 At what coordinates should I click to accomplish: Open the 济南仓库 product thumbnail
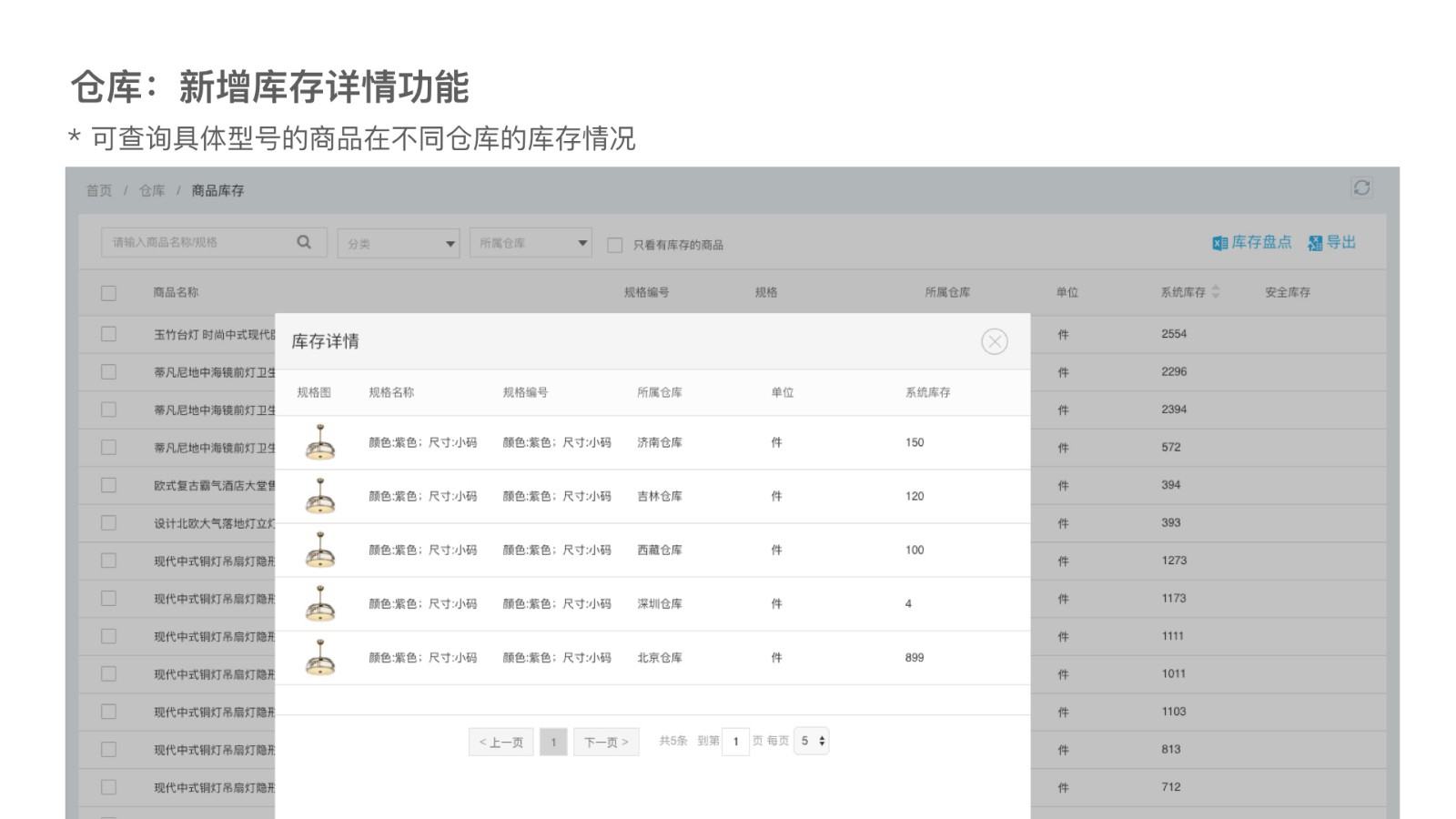319,442
